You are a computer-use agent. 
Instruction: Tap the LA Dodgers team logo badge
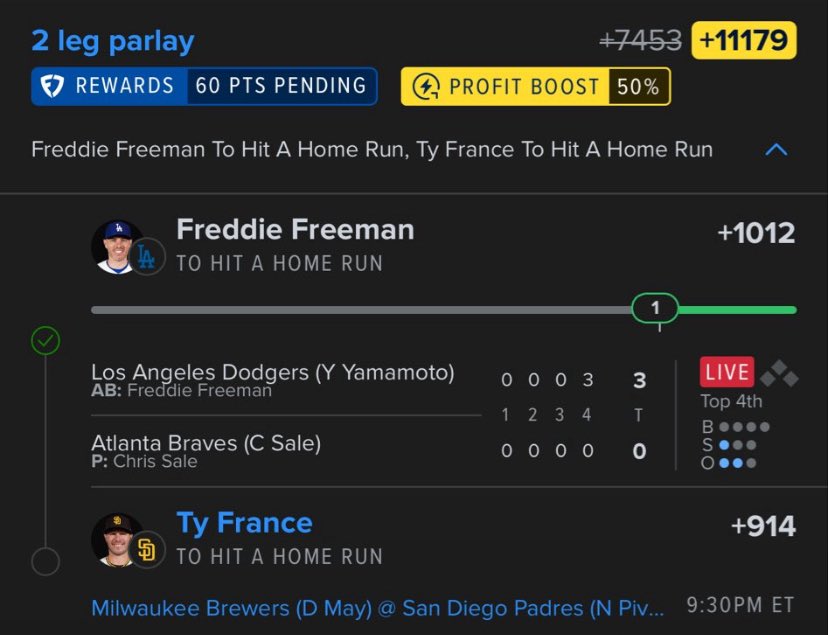pos(147,257)
